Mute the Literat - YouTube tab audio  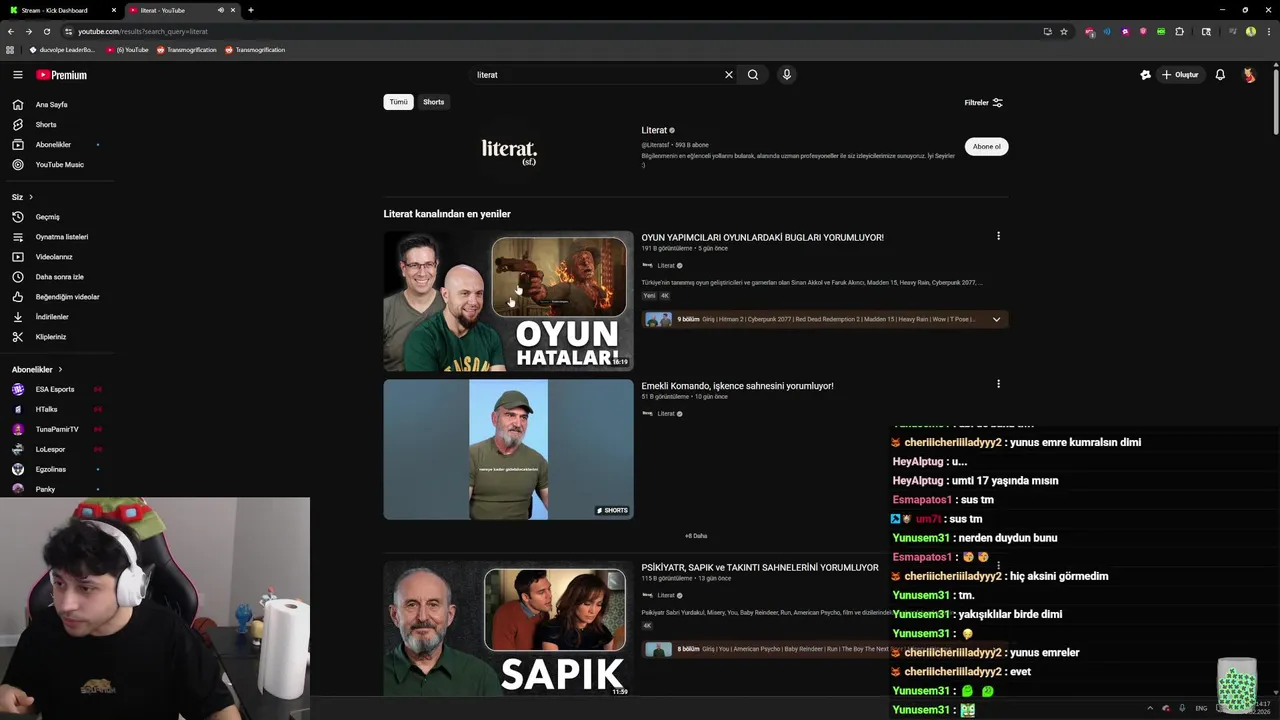point(221,10)
